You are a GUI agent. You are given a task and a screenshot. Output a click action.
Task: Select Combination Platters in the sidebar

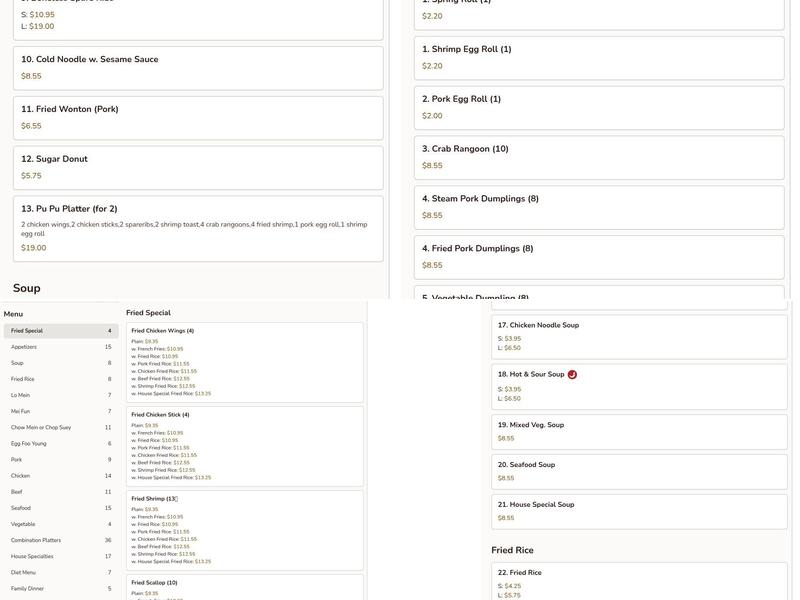click(x=60, y=540)
